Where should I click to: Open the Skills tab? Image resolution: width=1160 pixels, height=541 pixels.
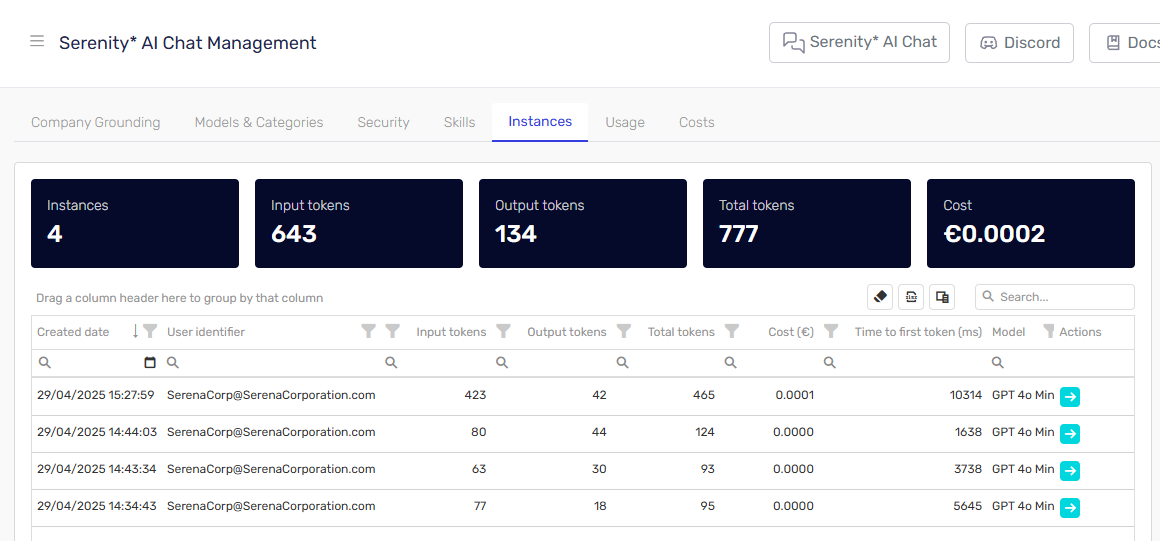click(x=459, y=122)
